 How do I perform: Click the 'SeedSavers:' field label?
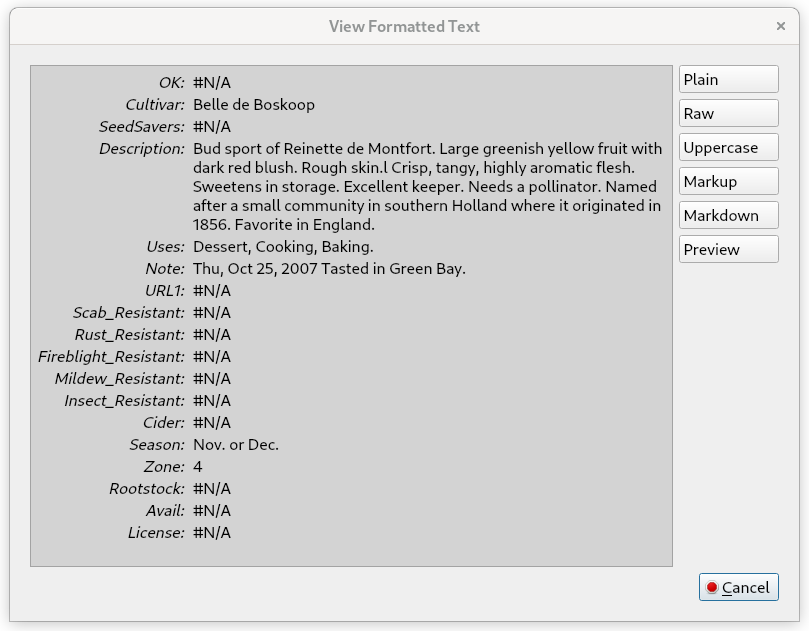coord(142,127)
